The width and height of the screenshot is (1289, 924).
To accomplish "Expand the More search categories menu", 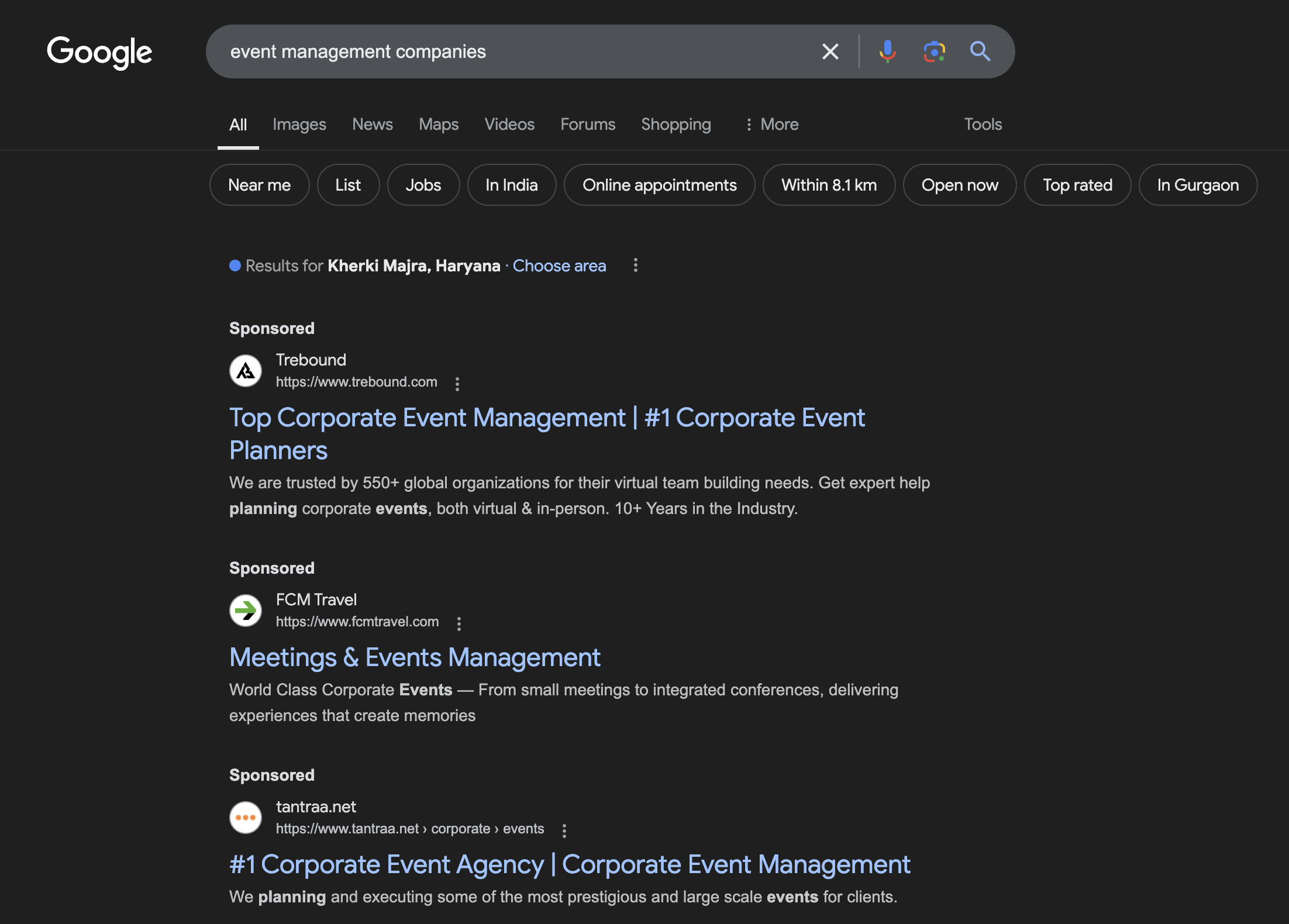I will coord(772,124).
